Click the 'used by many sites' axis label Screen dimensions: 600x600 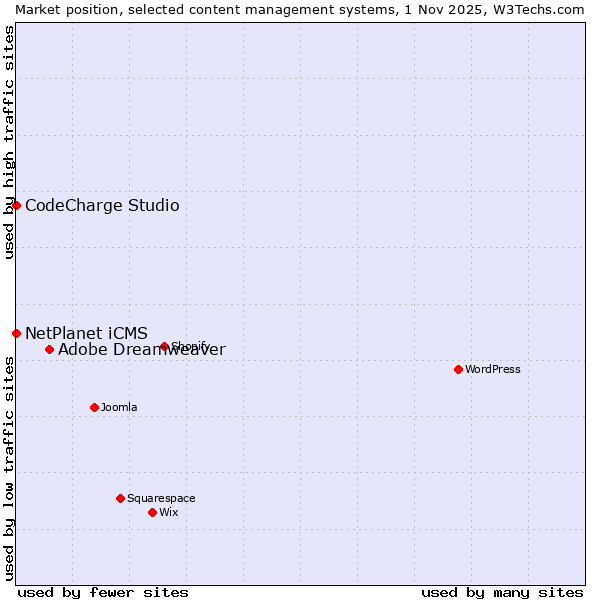point(502,592)
